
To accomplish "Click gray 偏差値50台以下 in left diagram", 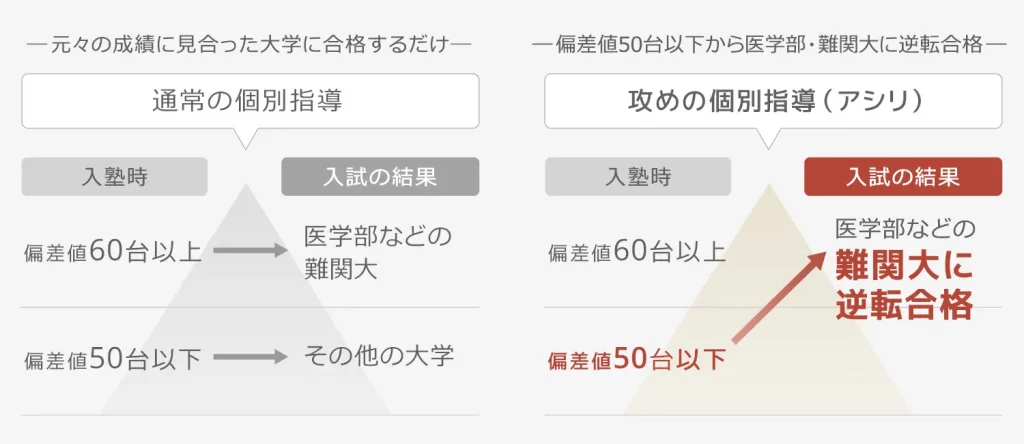I will 112,357.
